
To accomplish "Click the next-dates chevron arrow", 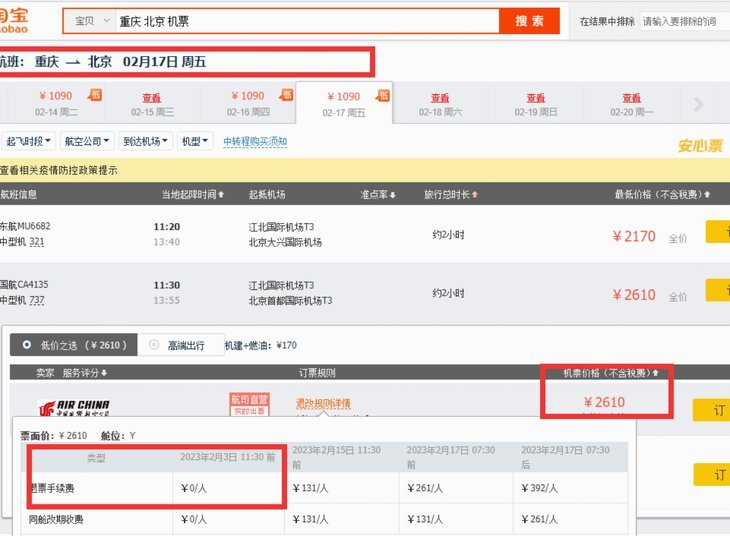I will click(698, 104).
